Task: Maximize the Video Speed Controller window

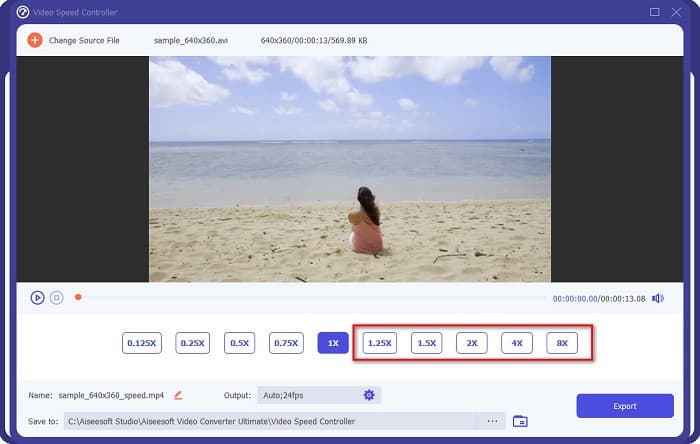Action: click(654, 12)
